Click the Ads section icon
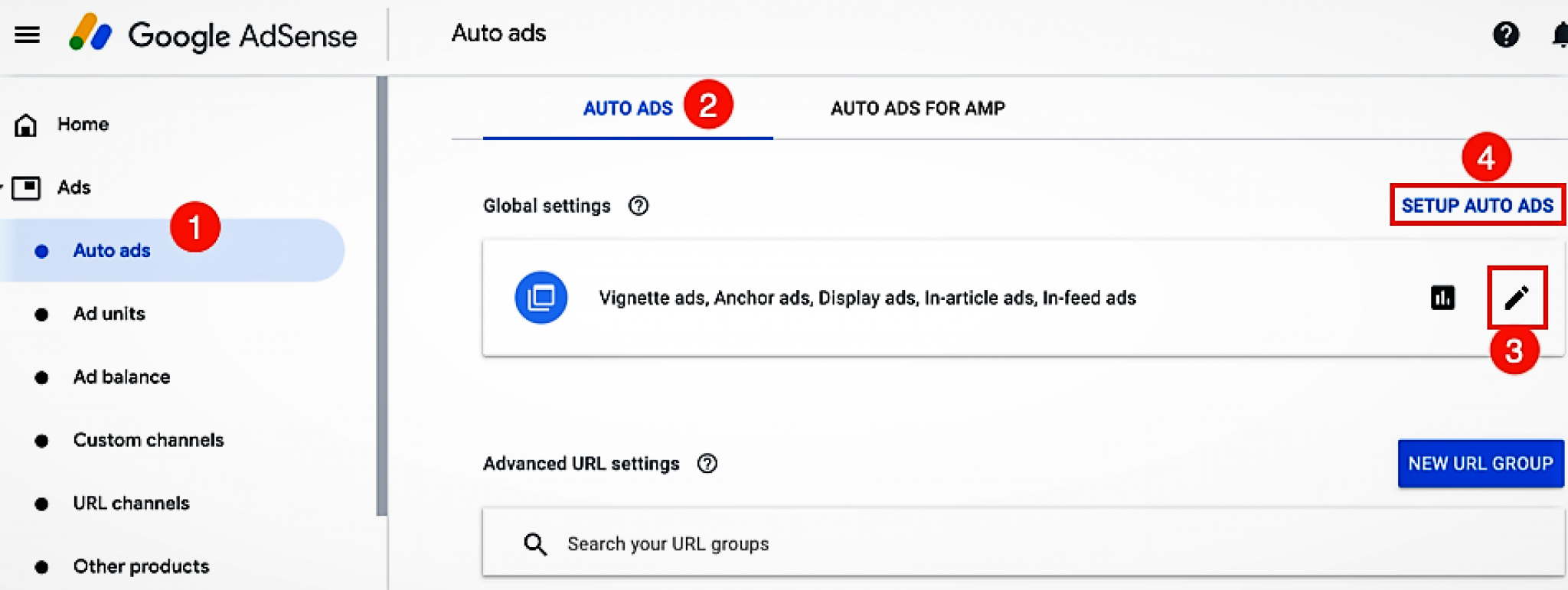The width and height of the screenshot is (1568, 590). point(26,187)
